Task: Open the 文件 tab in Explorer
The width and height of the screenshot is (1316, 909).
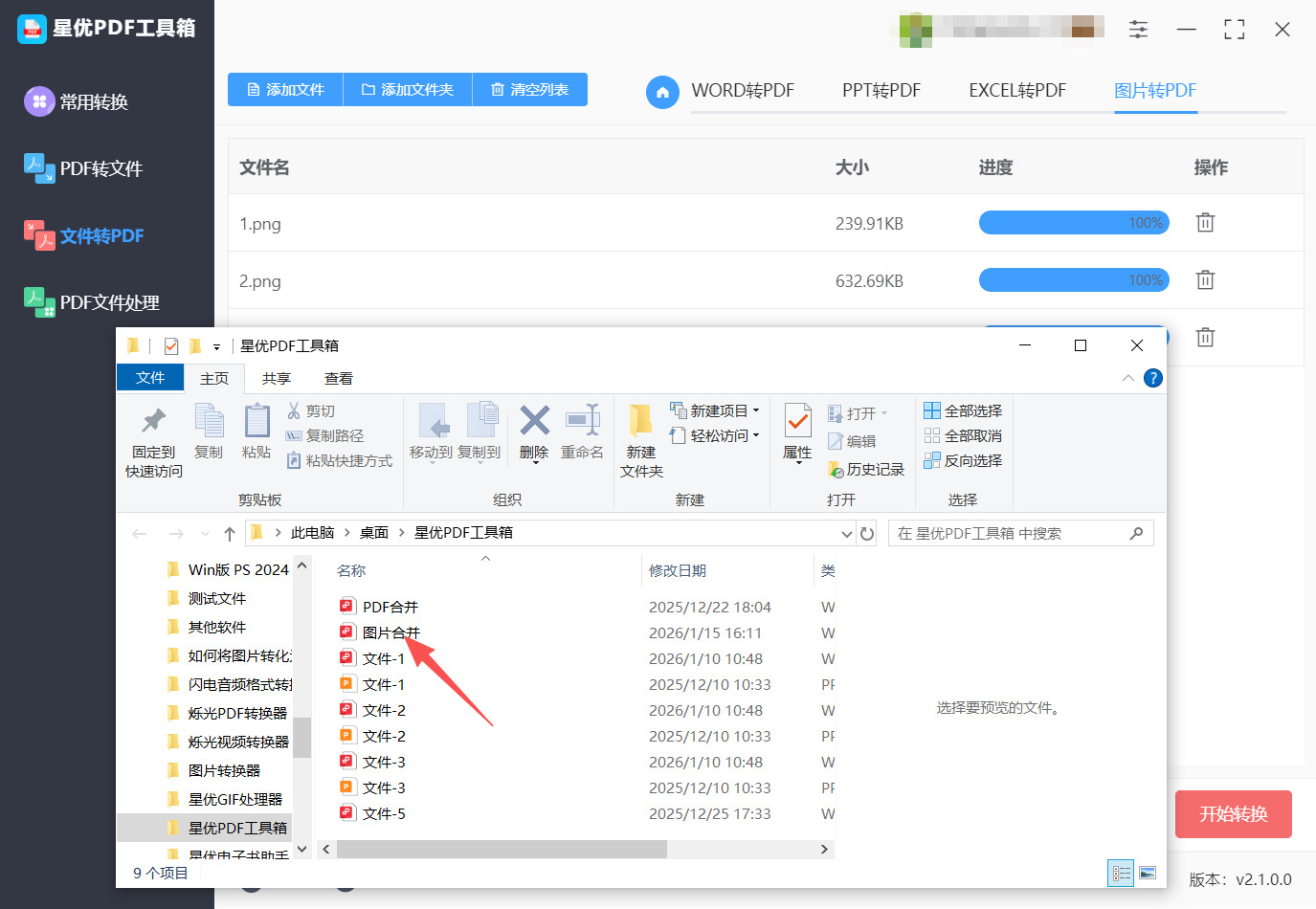Action: pyautogui.click(x=150, y=378)
